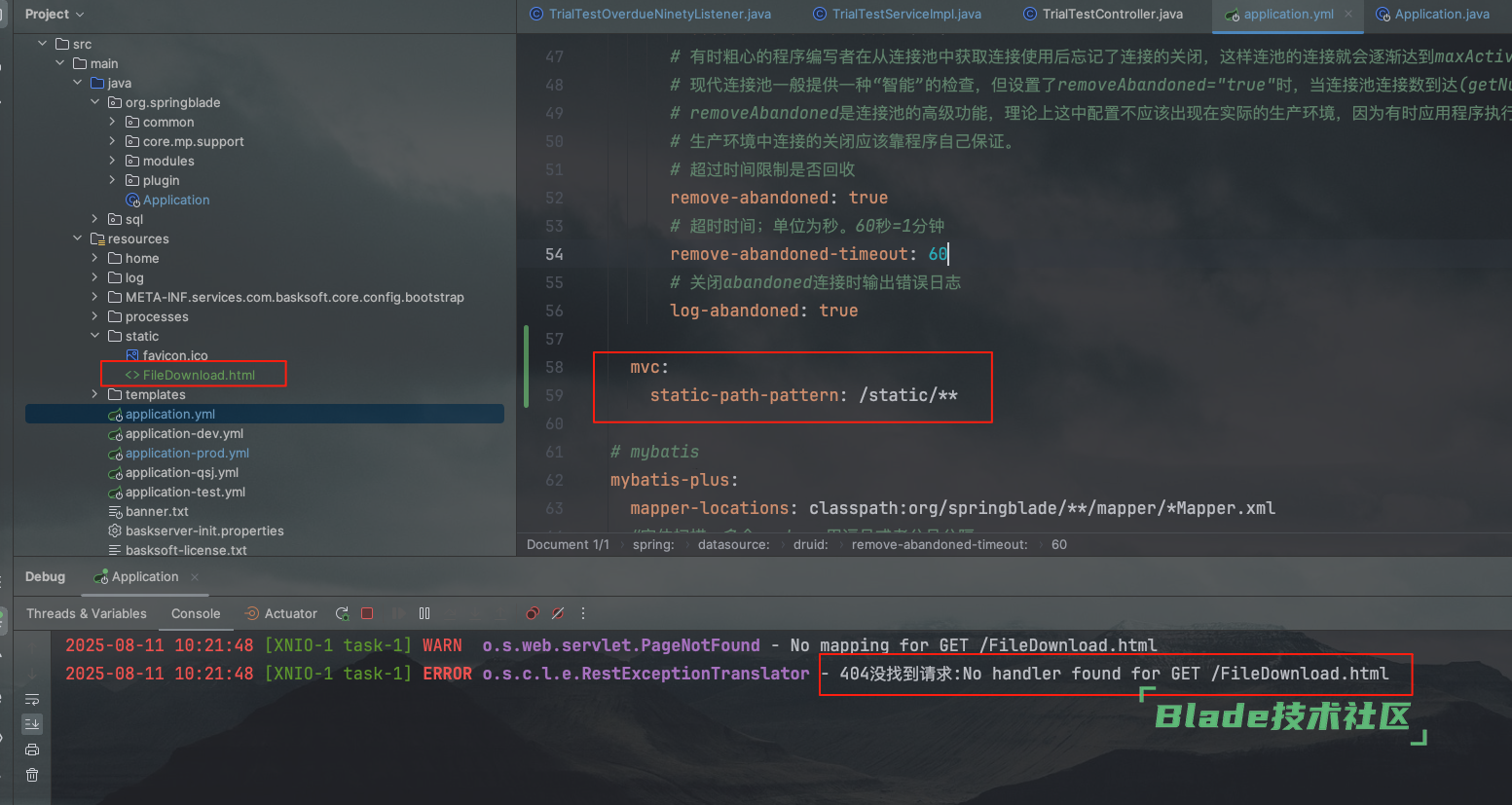Switch to TrialTestOverdueNinetyListener.java tab
This screenshot has width=1512, height=805.
coord(650,14)
